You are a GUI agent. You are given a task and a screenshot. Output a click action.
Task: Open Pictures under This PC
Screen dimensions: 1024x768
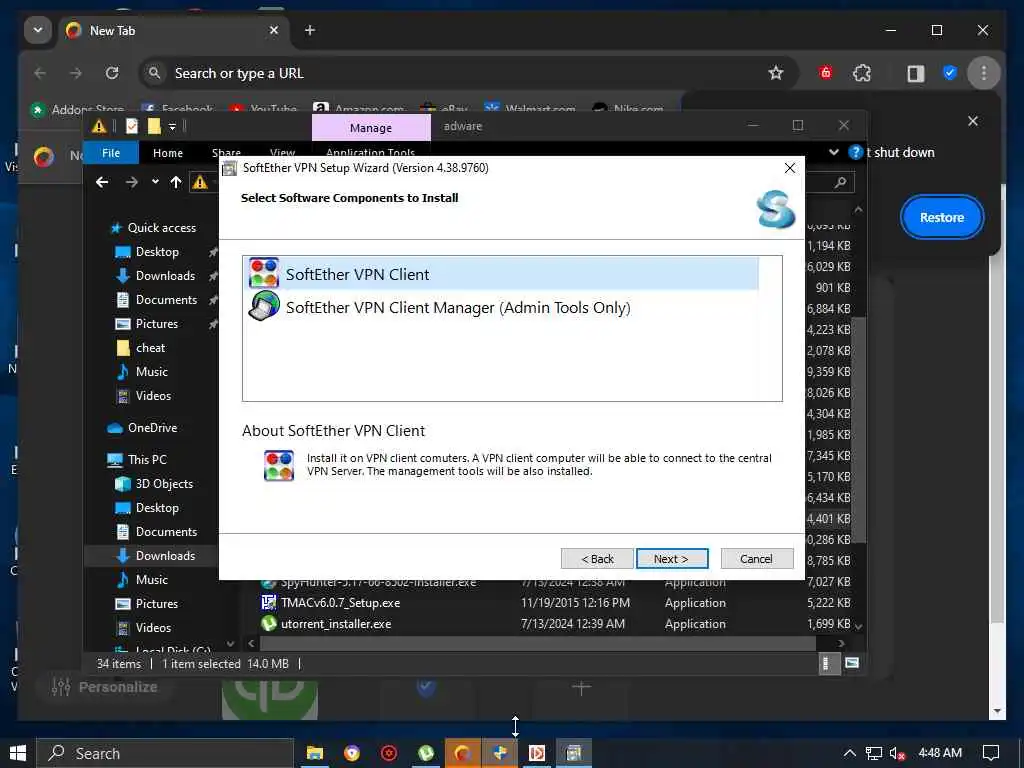pos(157,604)
